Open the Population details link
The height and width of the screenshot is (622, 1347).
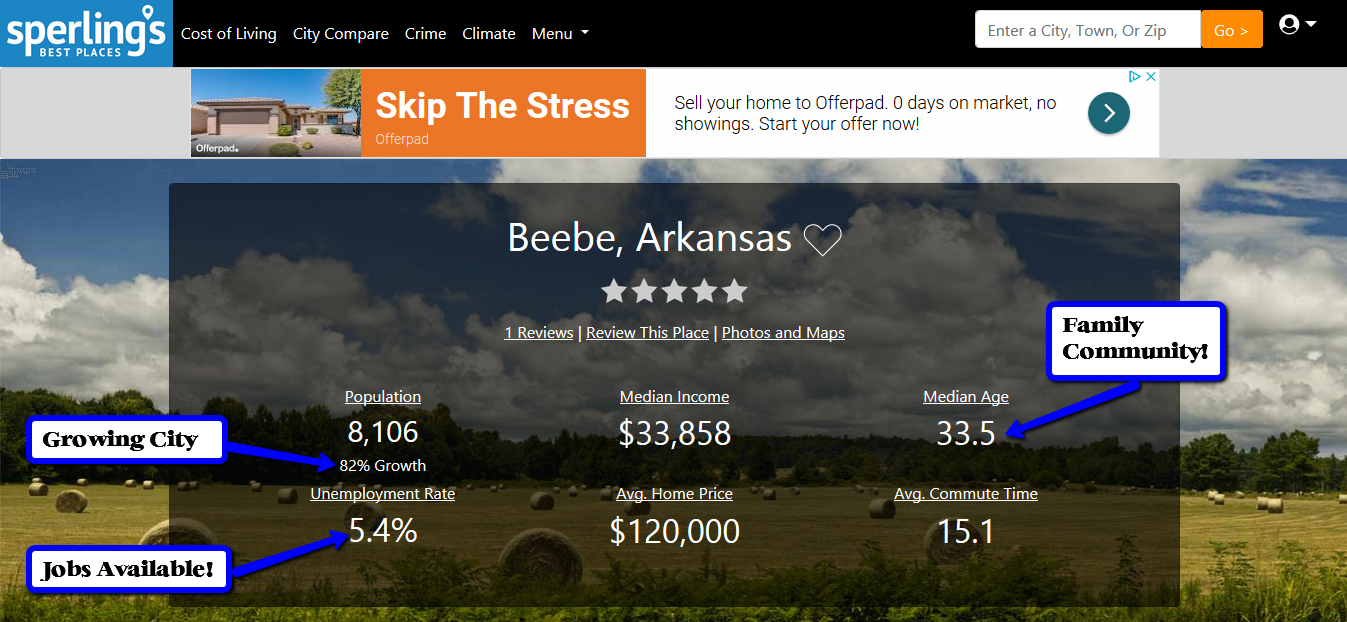tap(383, 396)
